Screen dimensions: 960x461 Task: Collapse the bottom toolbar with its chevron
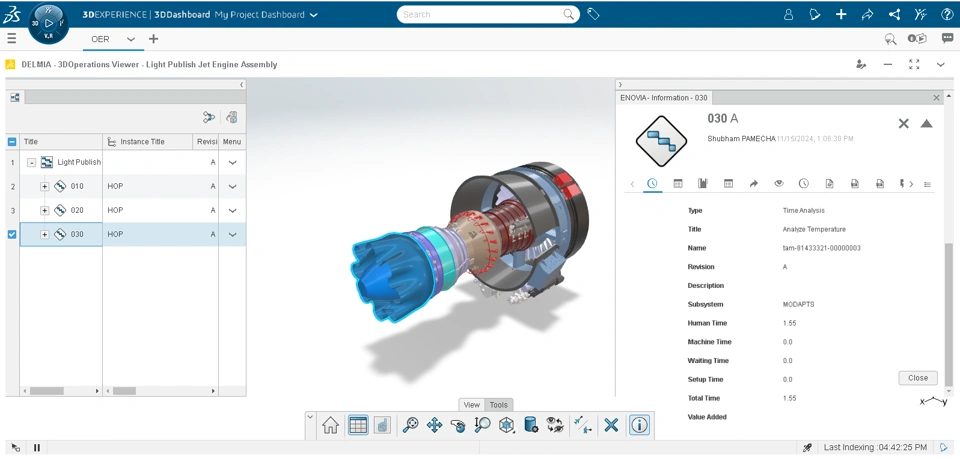point(310,416)
